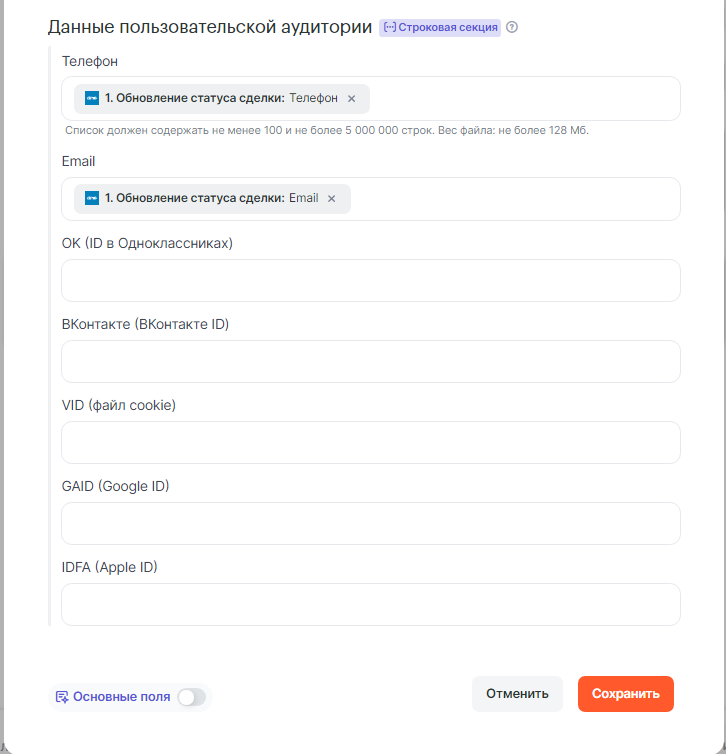Click empty area of the Email field
This screenshot has width=726, height=754.
point(510,199)
